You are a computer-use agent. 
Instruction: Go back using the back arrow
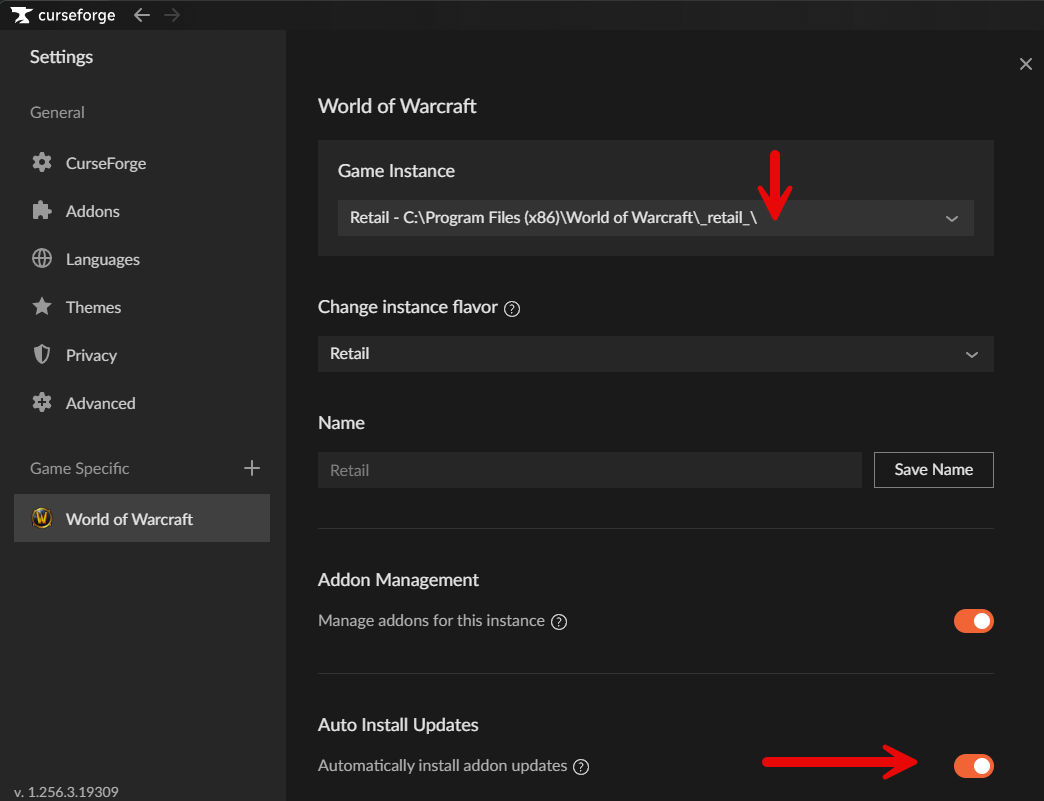click(x=142, y=15)
